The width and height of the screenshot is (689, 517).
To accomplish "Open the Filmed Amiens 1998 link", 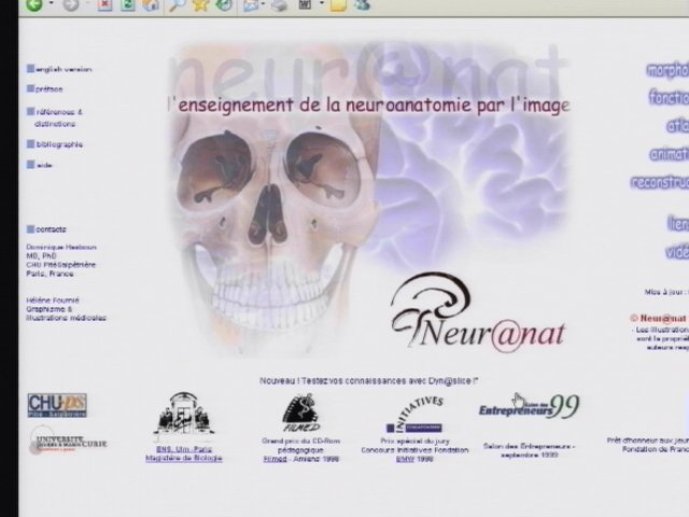I will pyautogui.click(x=301, y=459).
